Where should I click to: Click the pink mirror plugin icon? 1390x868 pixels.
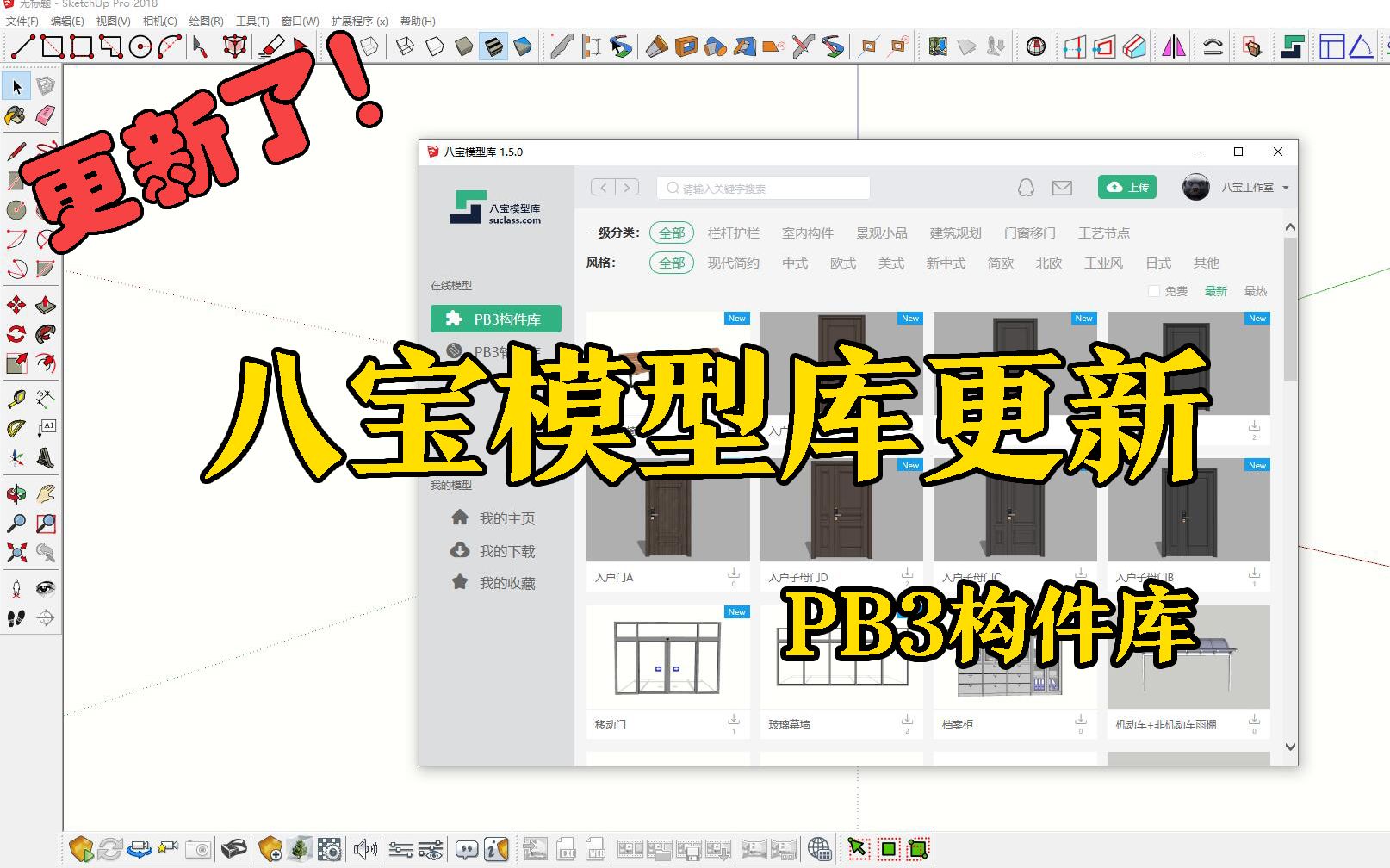coord(1174,46)
